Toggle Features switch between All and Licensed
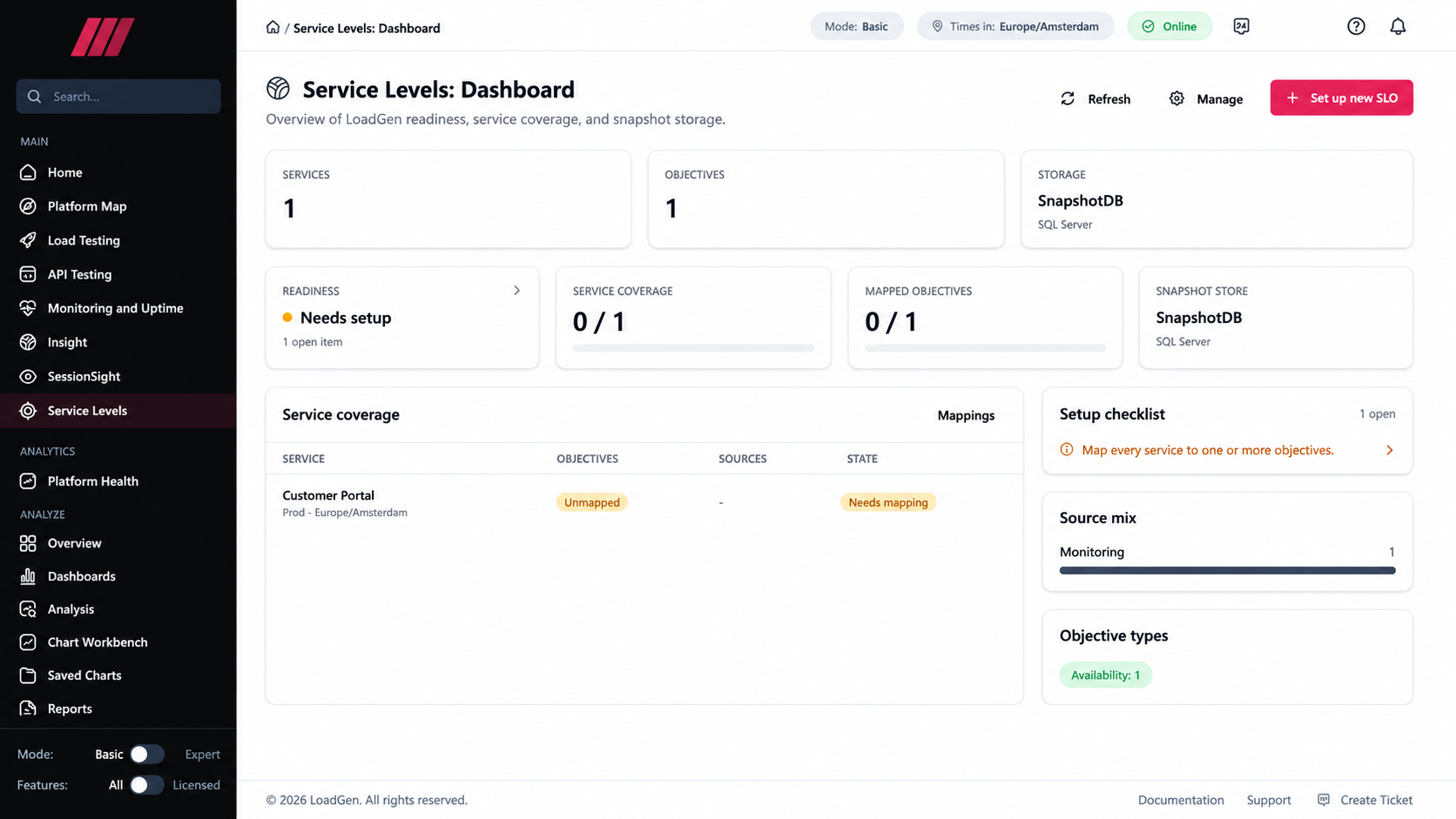 tap(146, 785)
